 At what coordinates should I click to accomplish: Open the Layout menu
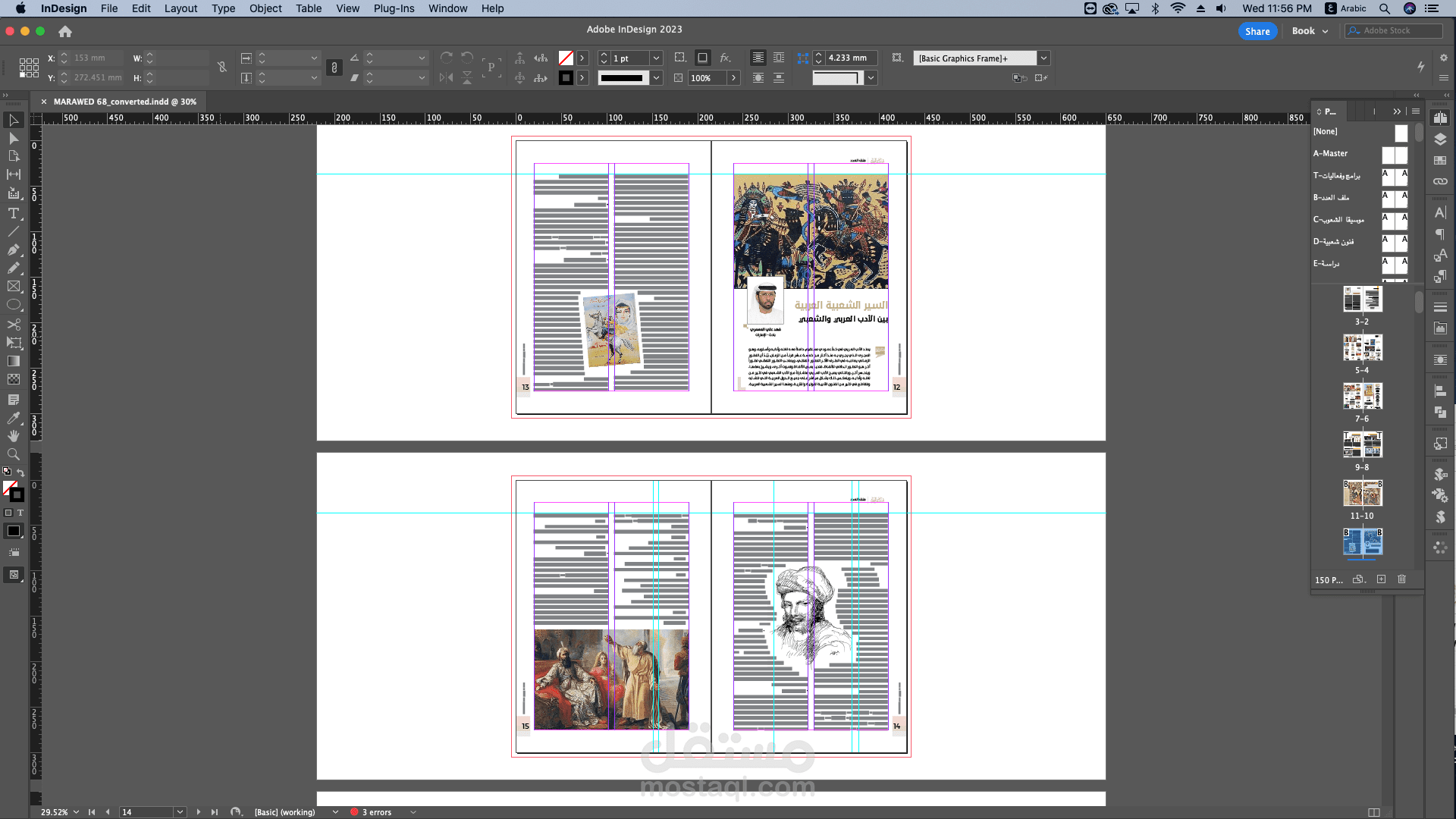tap(180, 8)
